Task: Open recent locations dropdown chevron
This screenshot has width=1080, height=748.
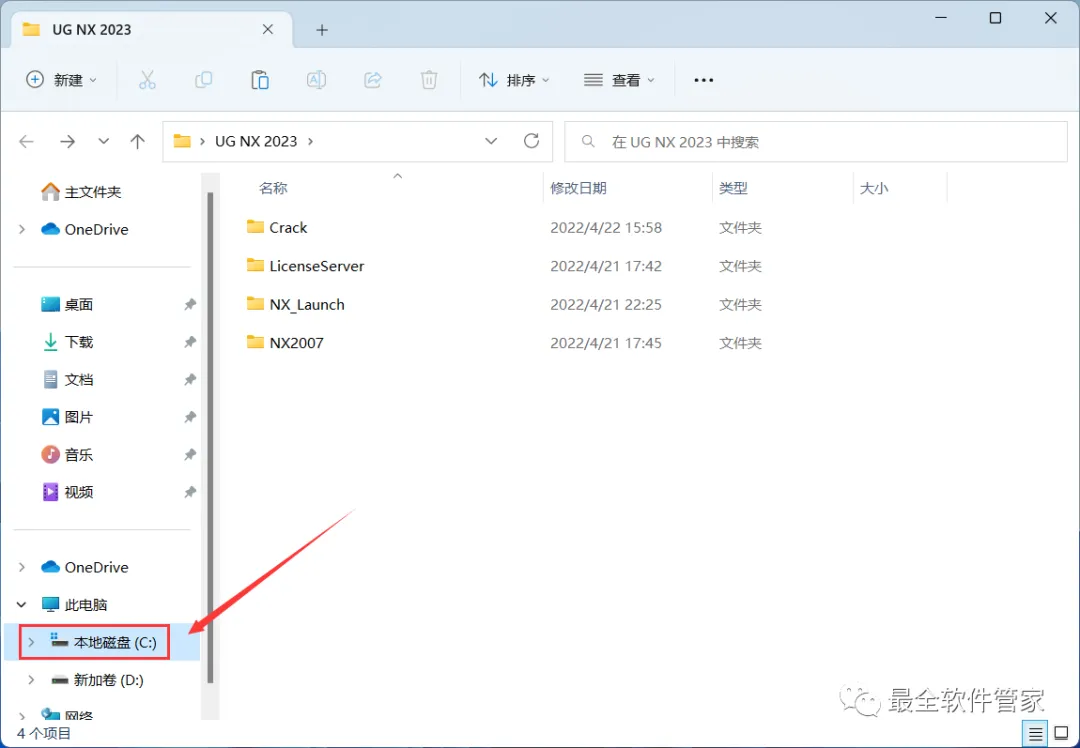Action: coord(103,141)
